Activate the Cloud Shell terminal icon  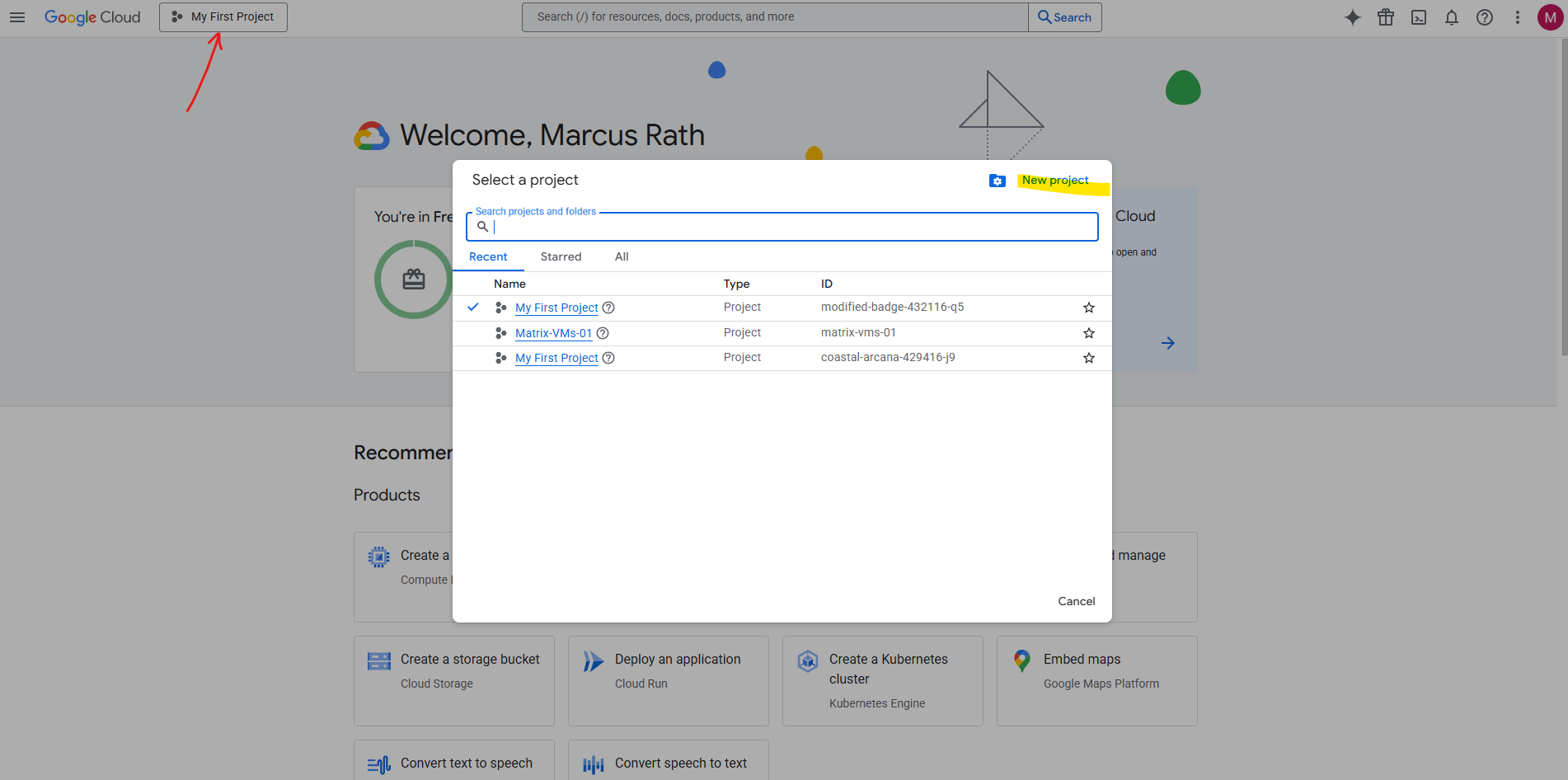pos(1419,17)
